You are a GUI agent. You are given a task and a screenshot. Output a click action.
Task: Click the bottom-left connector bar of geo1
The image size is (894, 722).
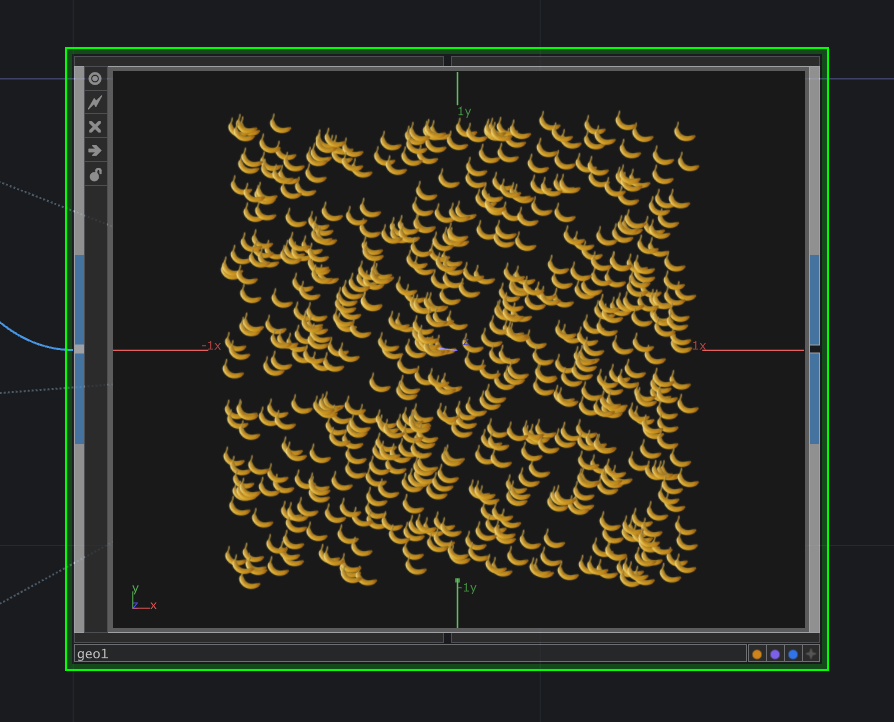click(x=259, y=638)
